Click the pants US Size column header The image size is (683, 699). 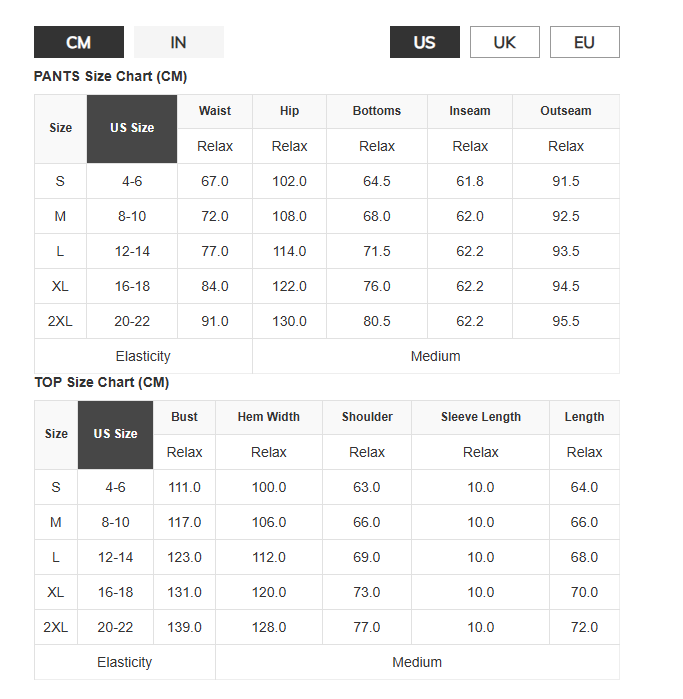coord(132,128)
